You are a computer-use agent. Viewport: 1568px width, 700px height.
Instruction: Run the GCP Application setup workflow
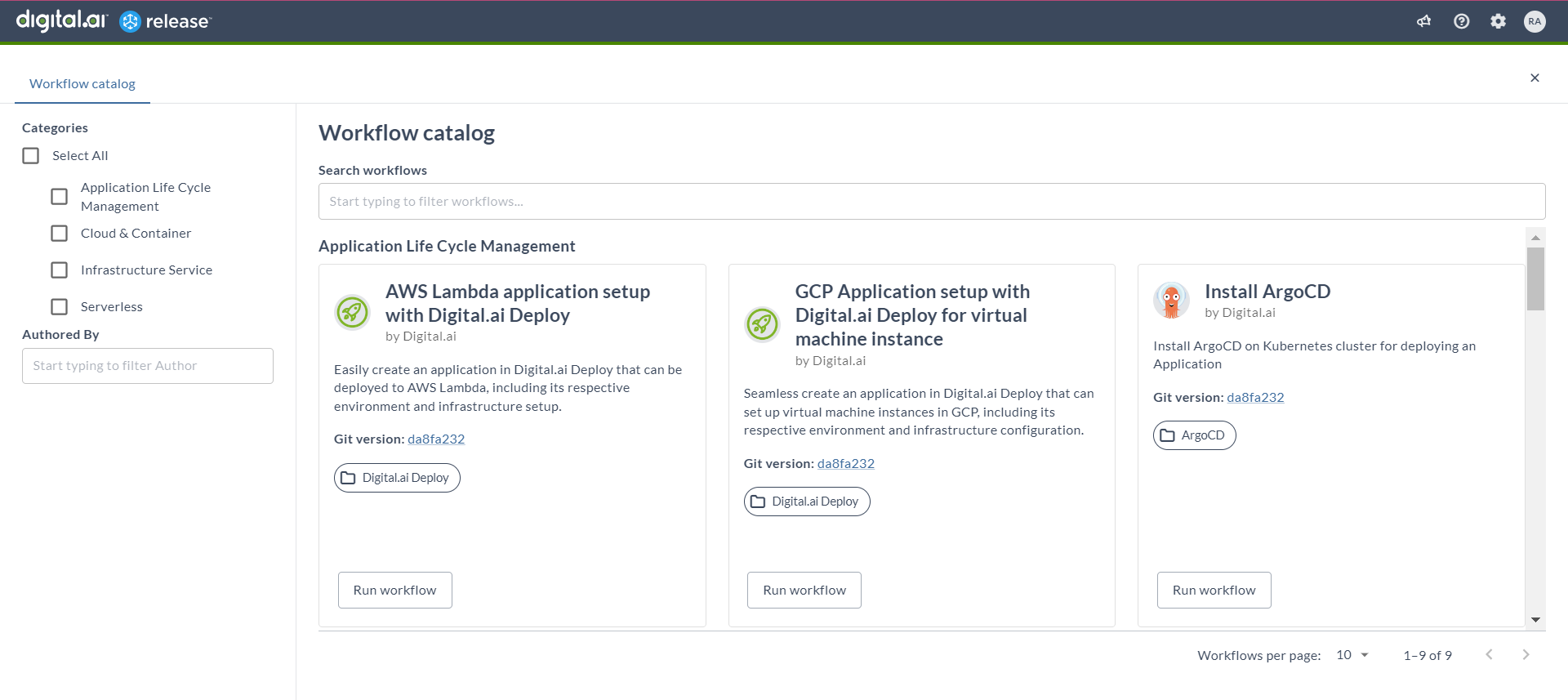click(804, 590)
